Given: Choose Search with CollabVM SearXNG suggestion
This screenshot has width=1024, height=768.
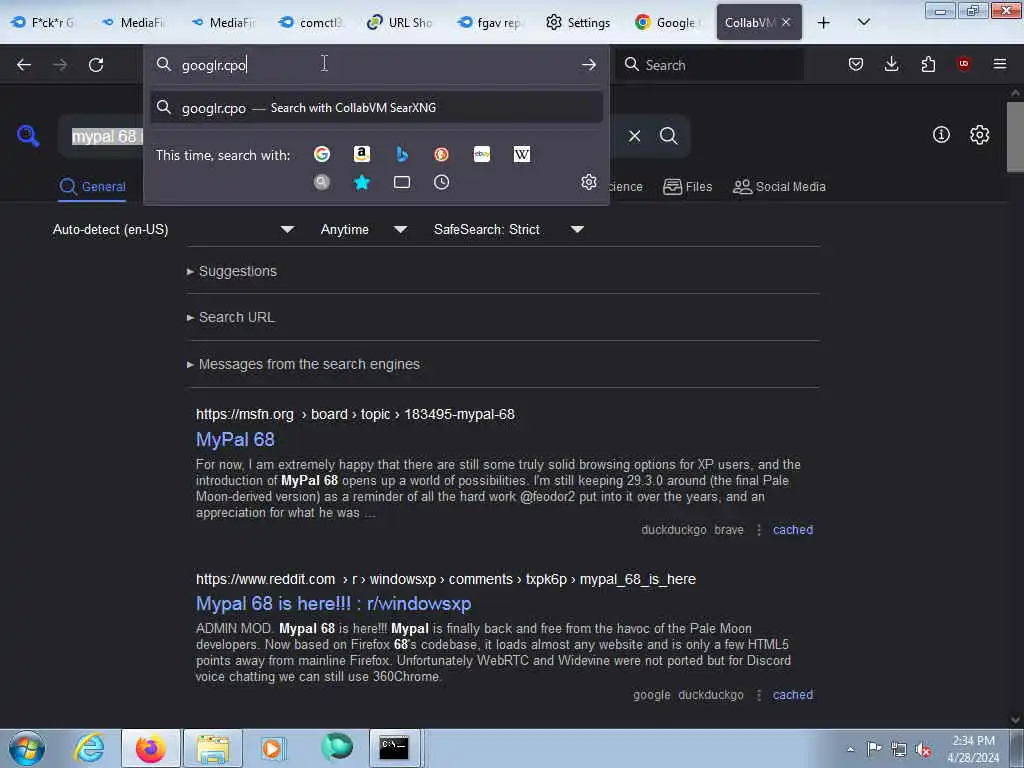Looking at the screenshot, I should [x=376, y=108].
